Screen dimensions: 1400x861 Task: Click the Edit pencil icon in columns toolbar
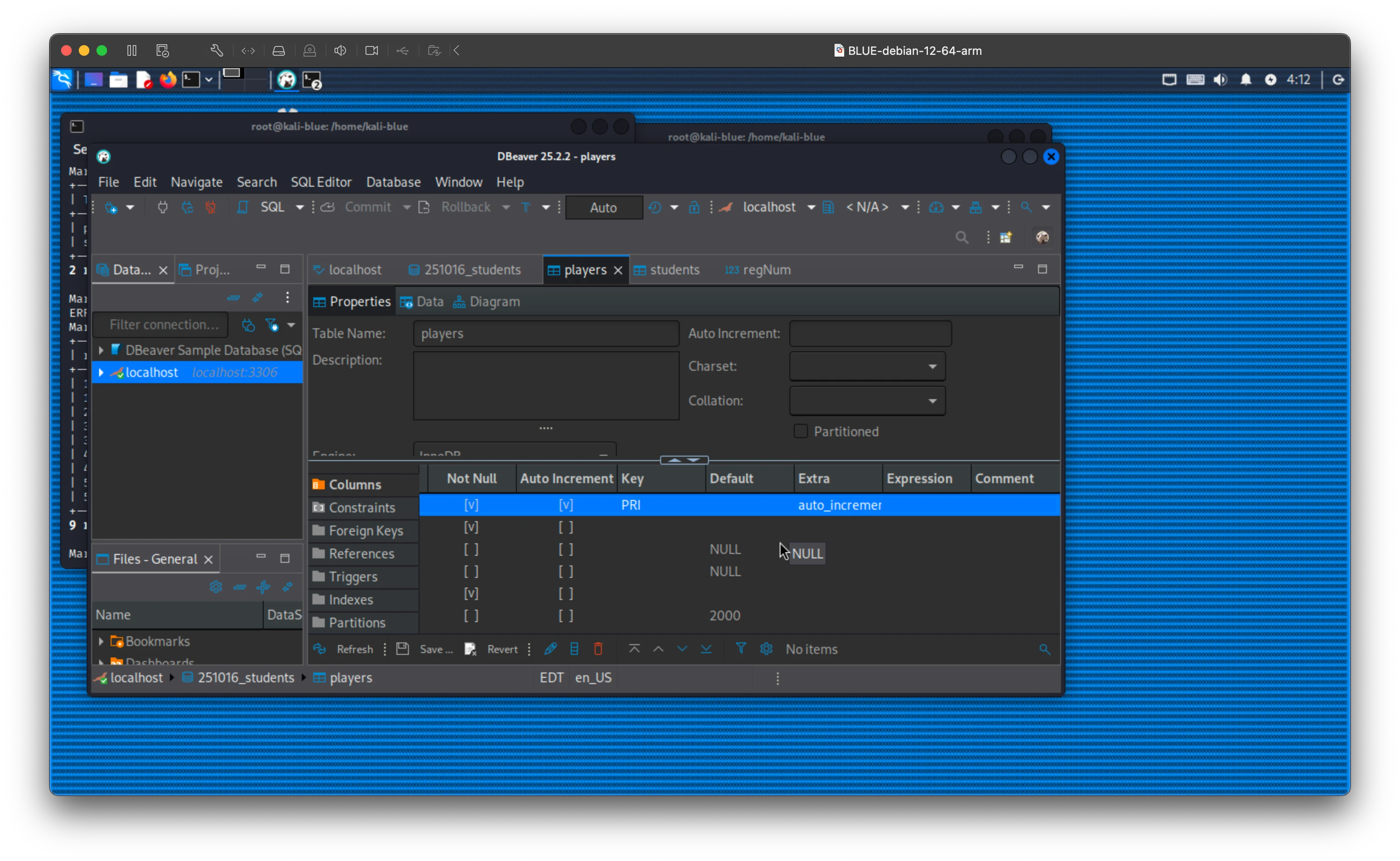pos(550,649)
